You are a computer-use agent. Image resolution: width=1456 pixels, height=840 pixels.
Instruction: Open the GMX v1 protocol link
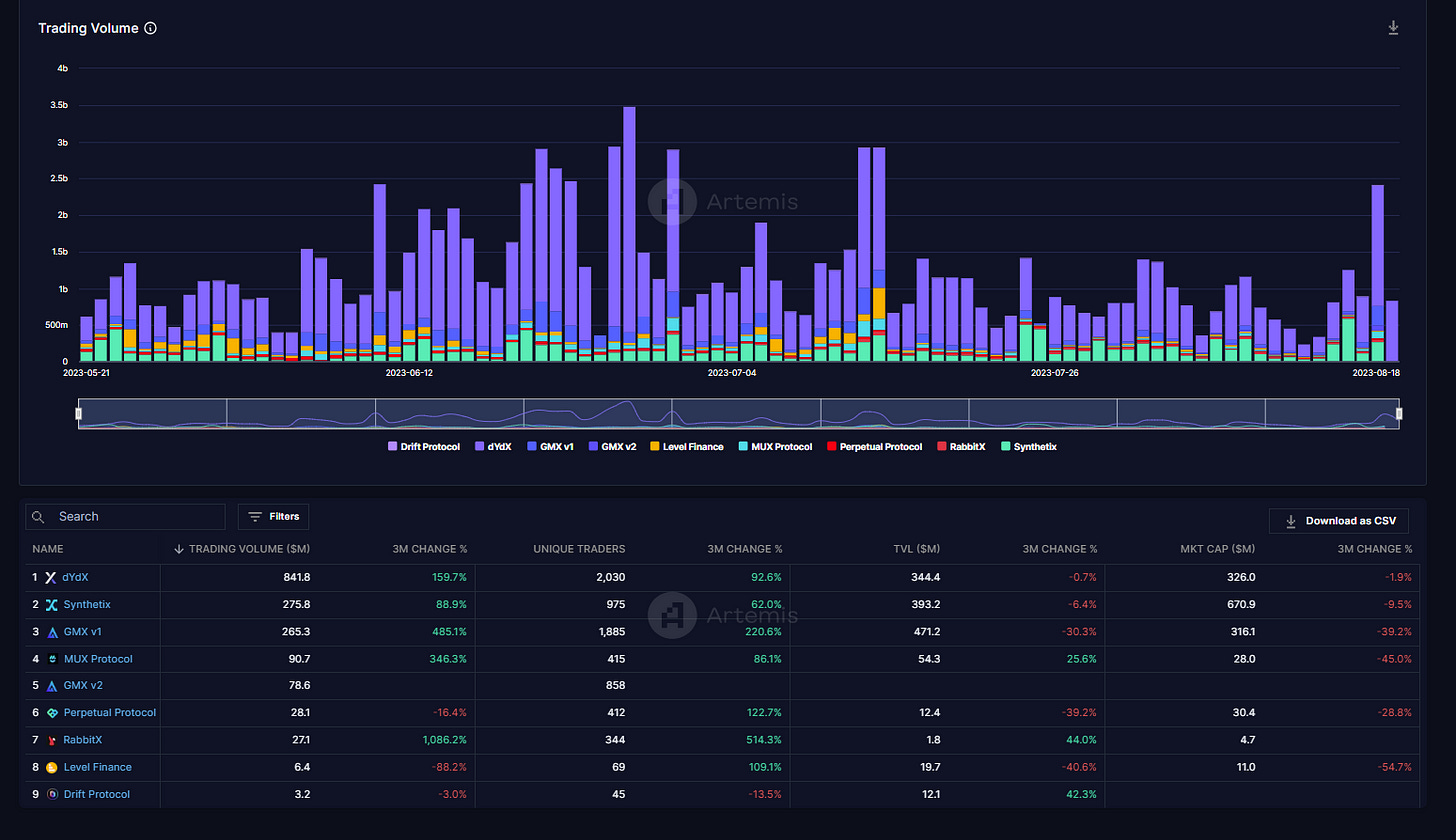tap(82, 632)
